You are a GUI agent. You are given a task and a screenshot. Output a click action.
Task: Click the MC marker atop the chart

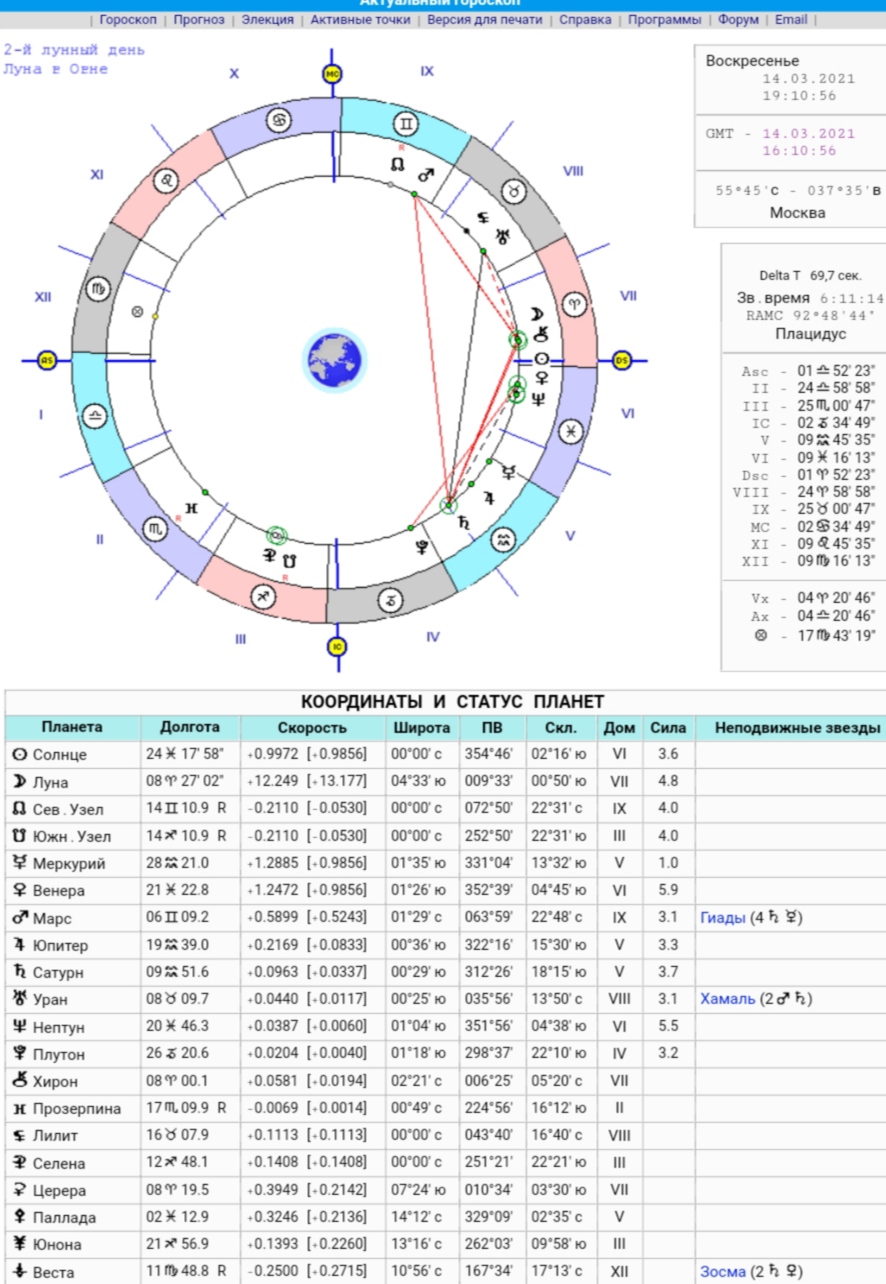coord(332,73)
